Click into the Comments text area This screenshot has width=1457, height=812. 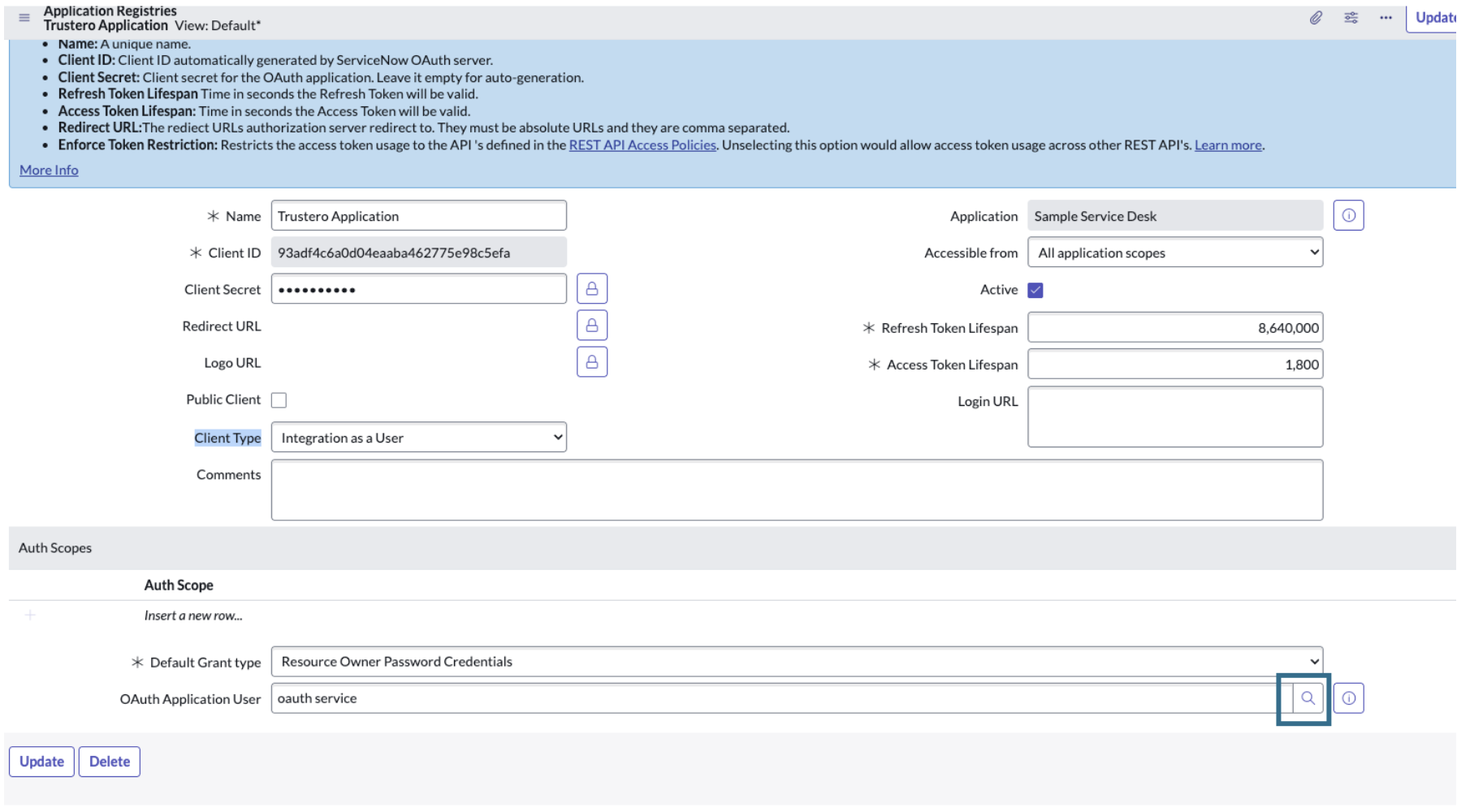[x=796, y=490]
